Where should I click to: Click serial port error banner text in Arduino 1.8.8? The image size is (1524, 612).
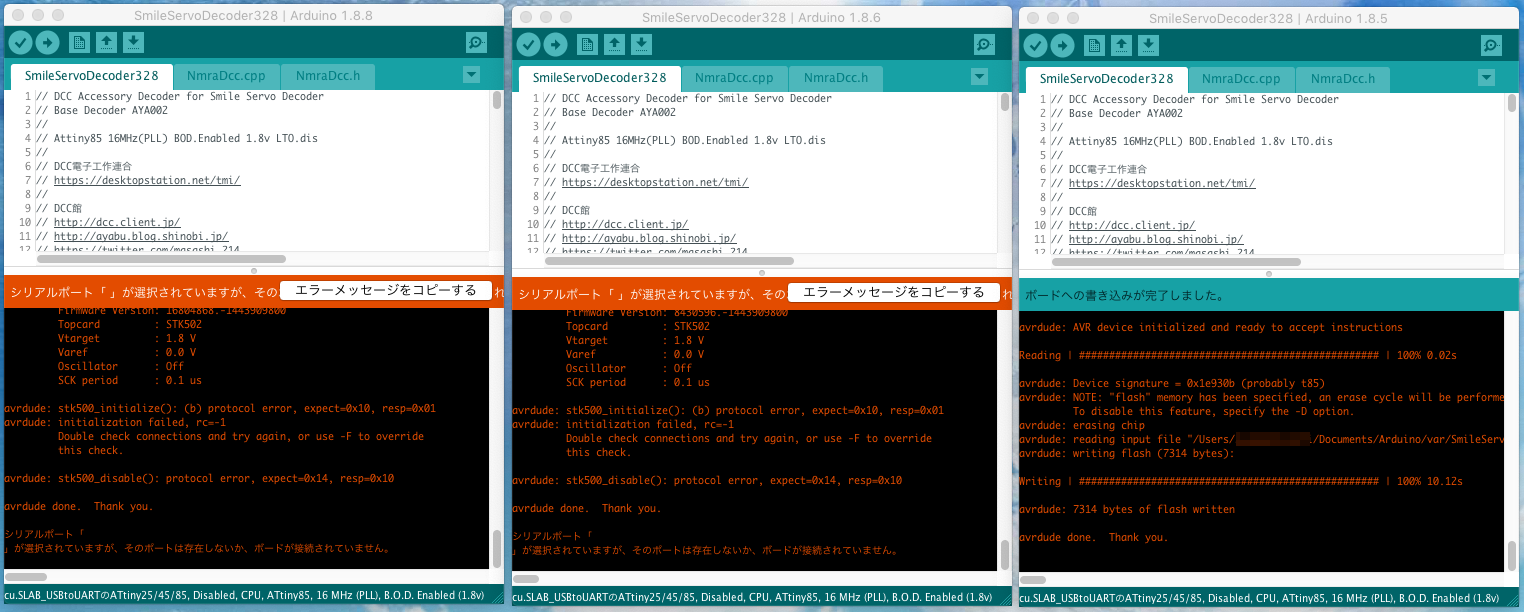tap(143, 292)
